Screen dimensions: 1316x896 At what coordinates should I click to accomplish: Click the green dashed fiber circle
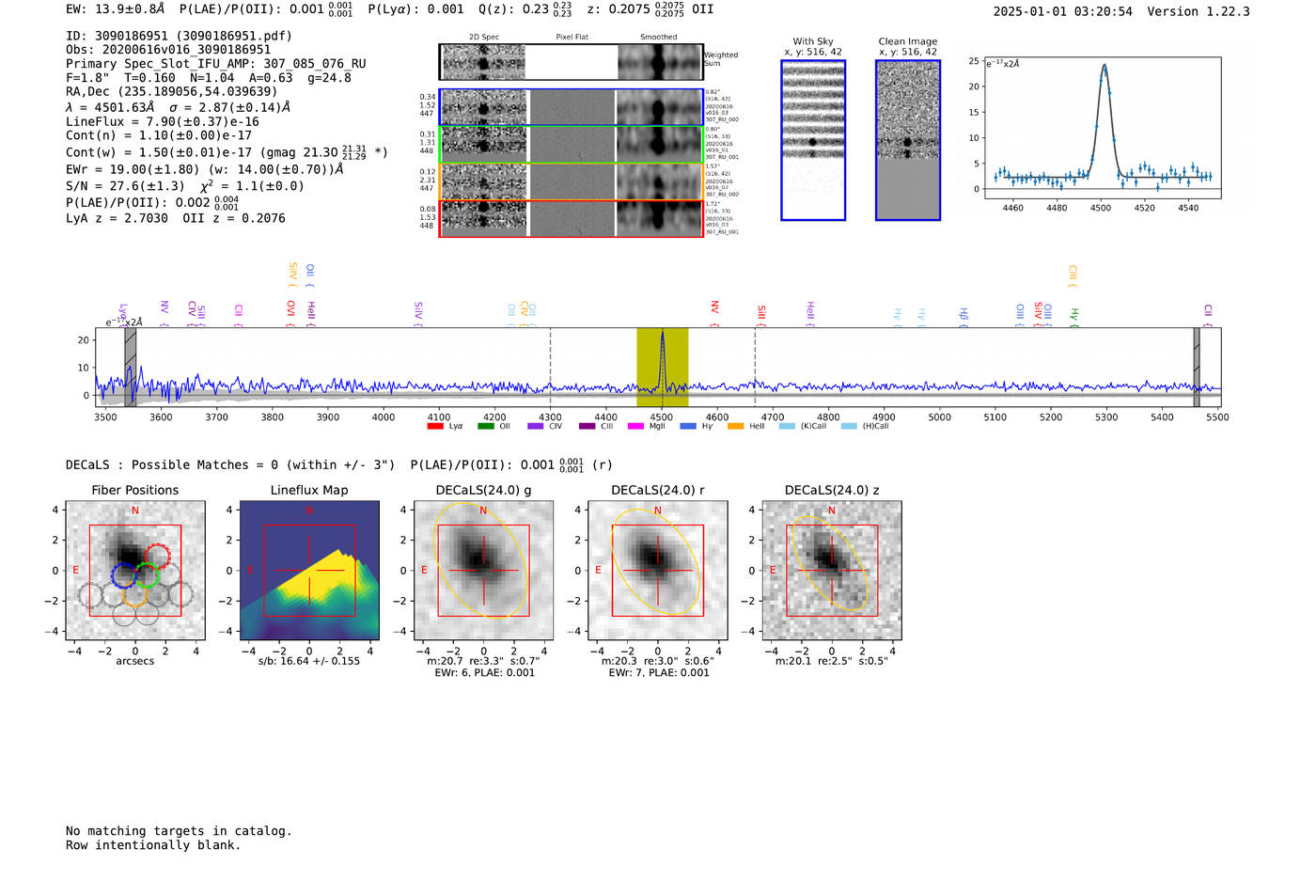coord(147,575)
